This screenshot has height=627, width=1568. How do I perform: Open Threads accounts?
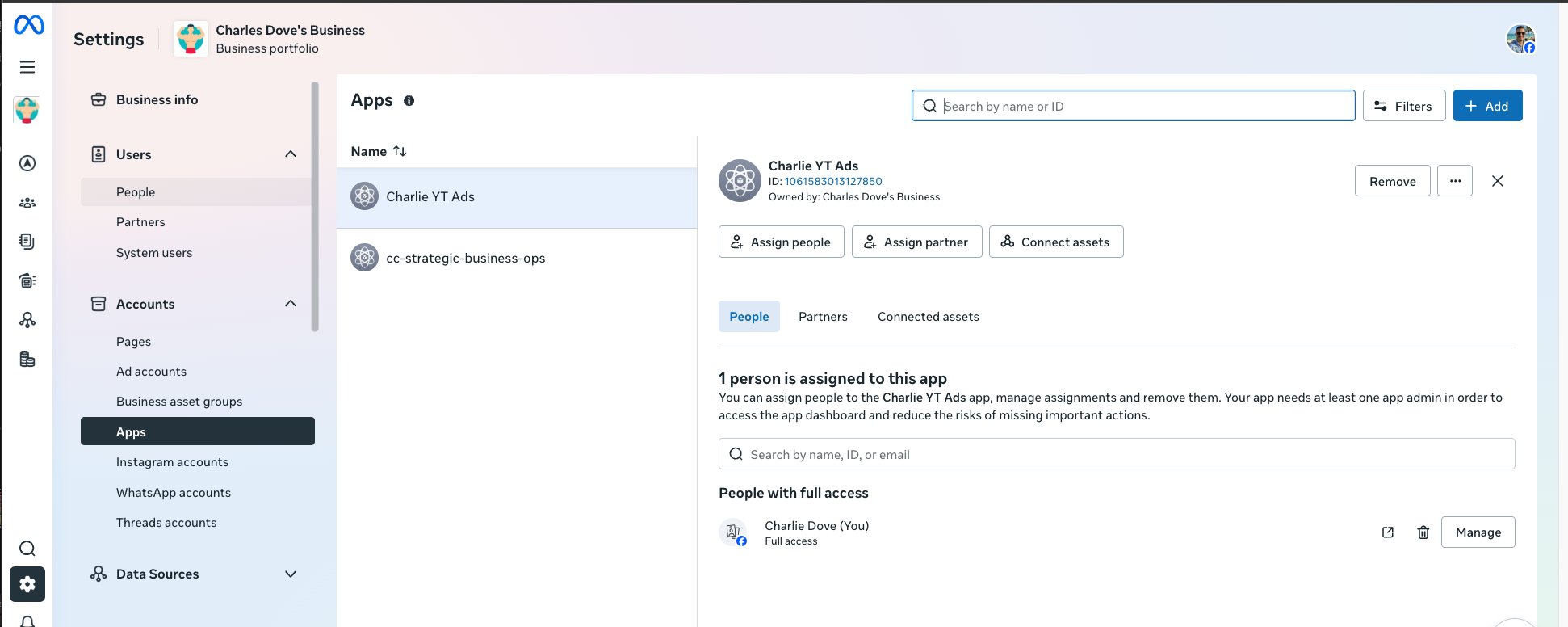pyautogui.click(x=166, y=523)
